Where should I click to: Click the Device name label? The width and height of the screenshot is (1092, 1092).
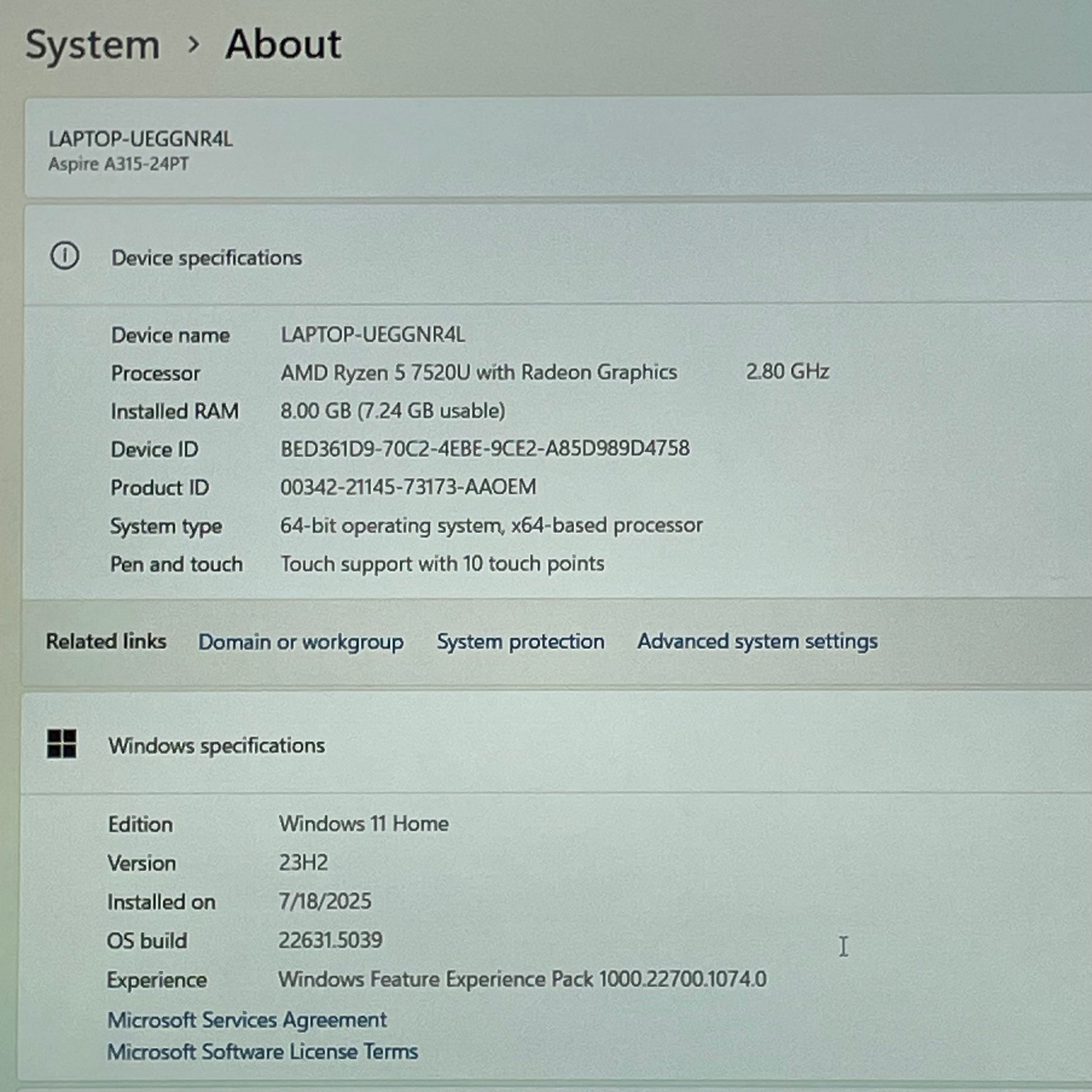[x=170, y=336]
